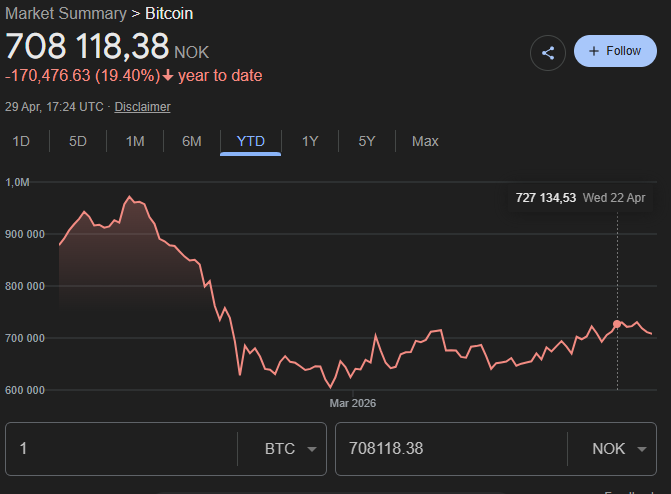This screenshot has height=494, width=671.
Task: Show the 1Y range chart
Action: click(310, 141)
